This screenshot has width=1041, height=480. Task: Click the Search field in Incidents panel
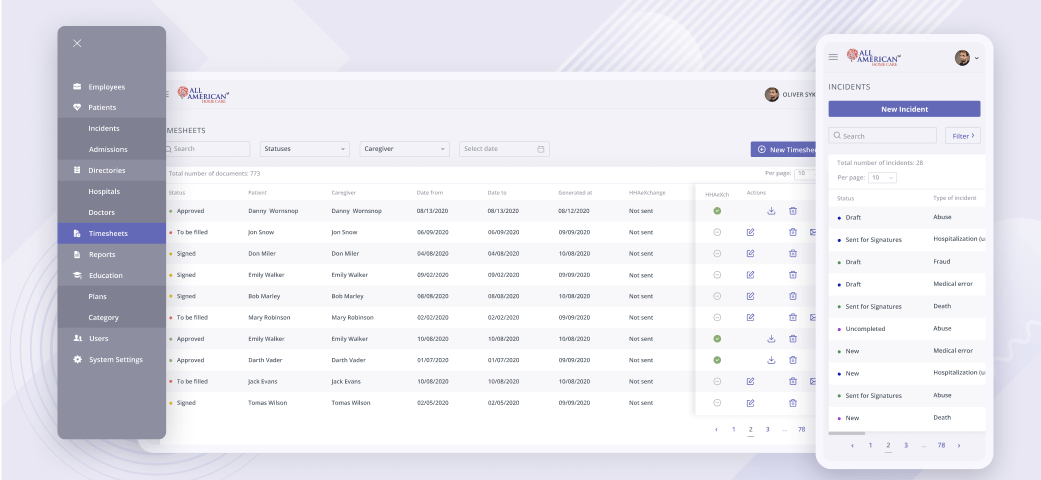(x=883, y=136)
